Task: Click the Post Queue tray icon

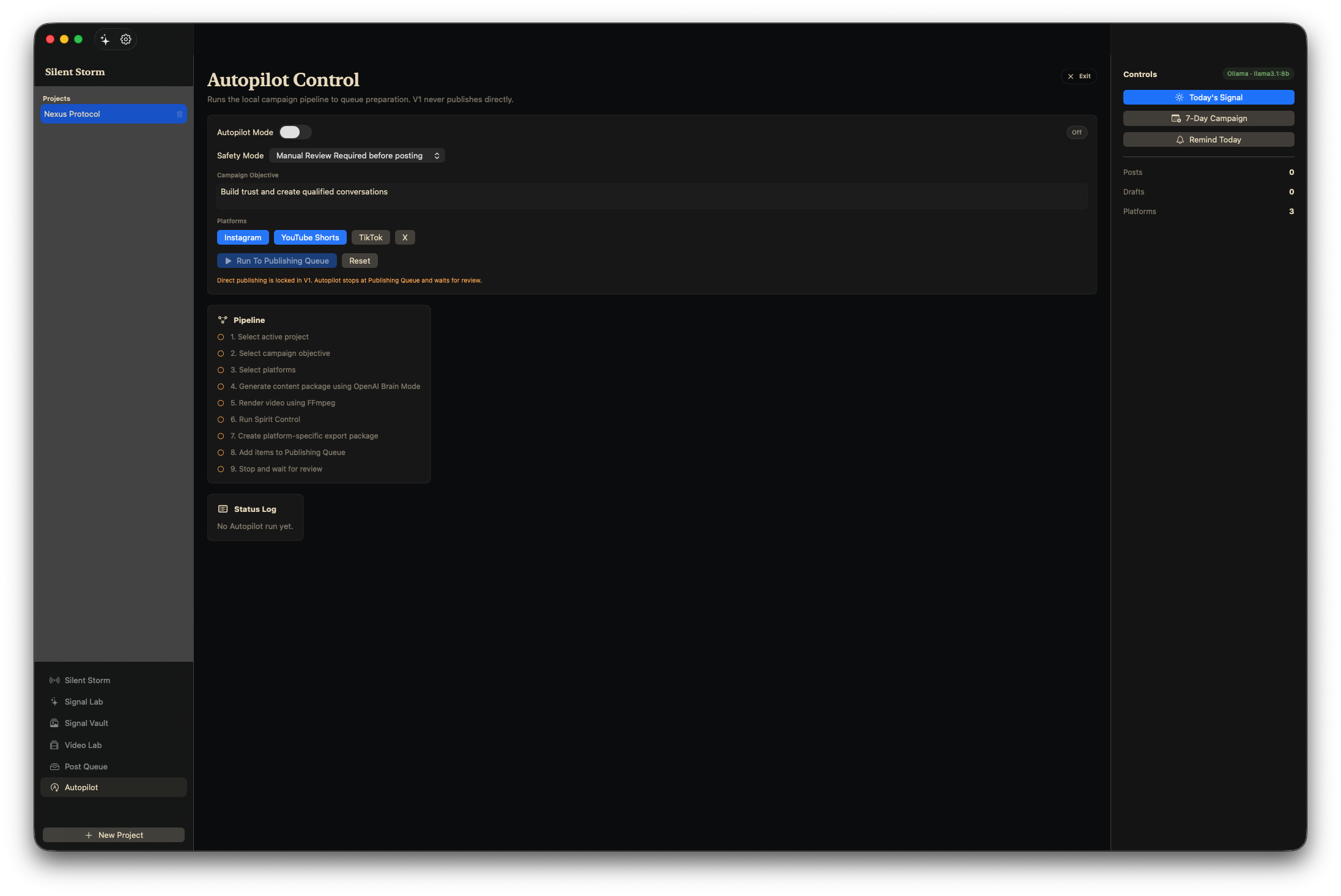Action: tap(54, 766)
